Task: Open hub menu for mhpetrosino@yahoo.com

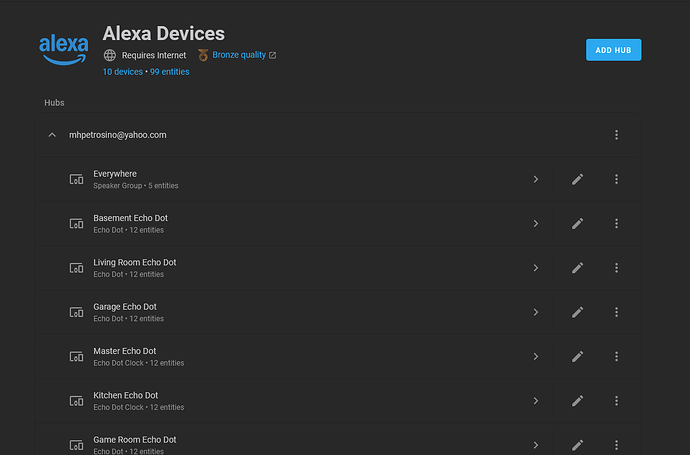Action: click(616, 135)
